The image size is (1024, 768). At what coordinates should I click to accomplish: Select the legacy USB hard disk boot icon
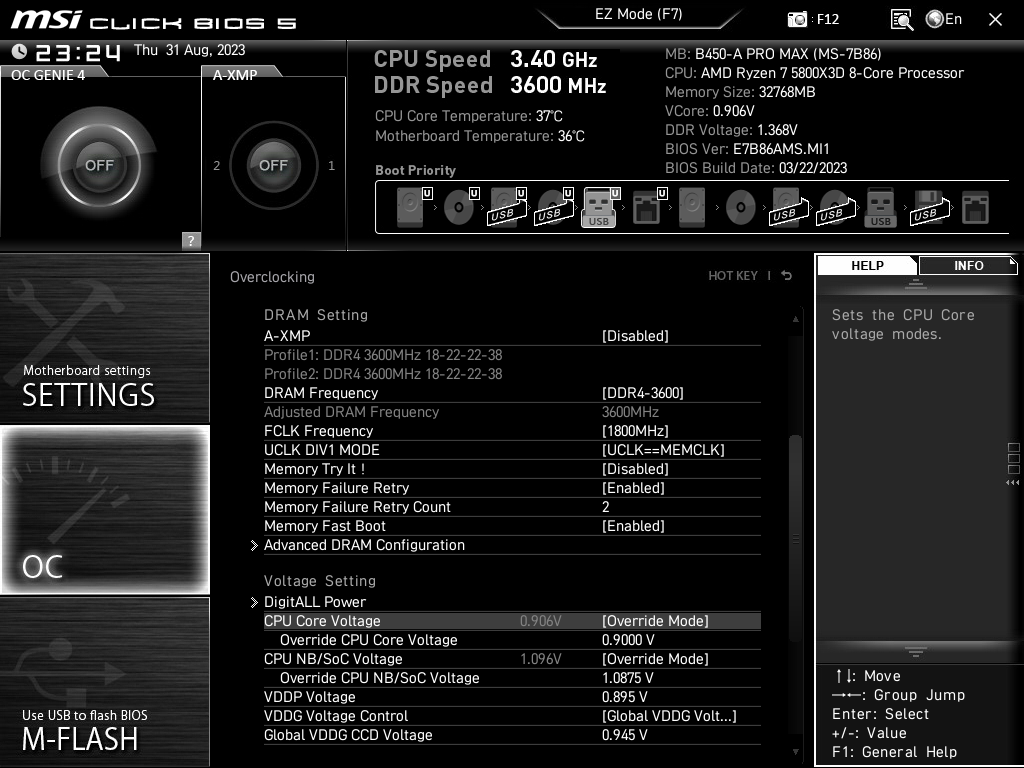coord(788,208)
